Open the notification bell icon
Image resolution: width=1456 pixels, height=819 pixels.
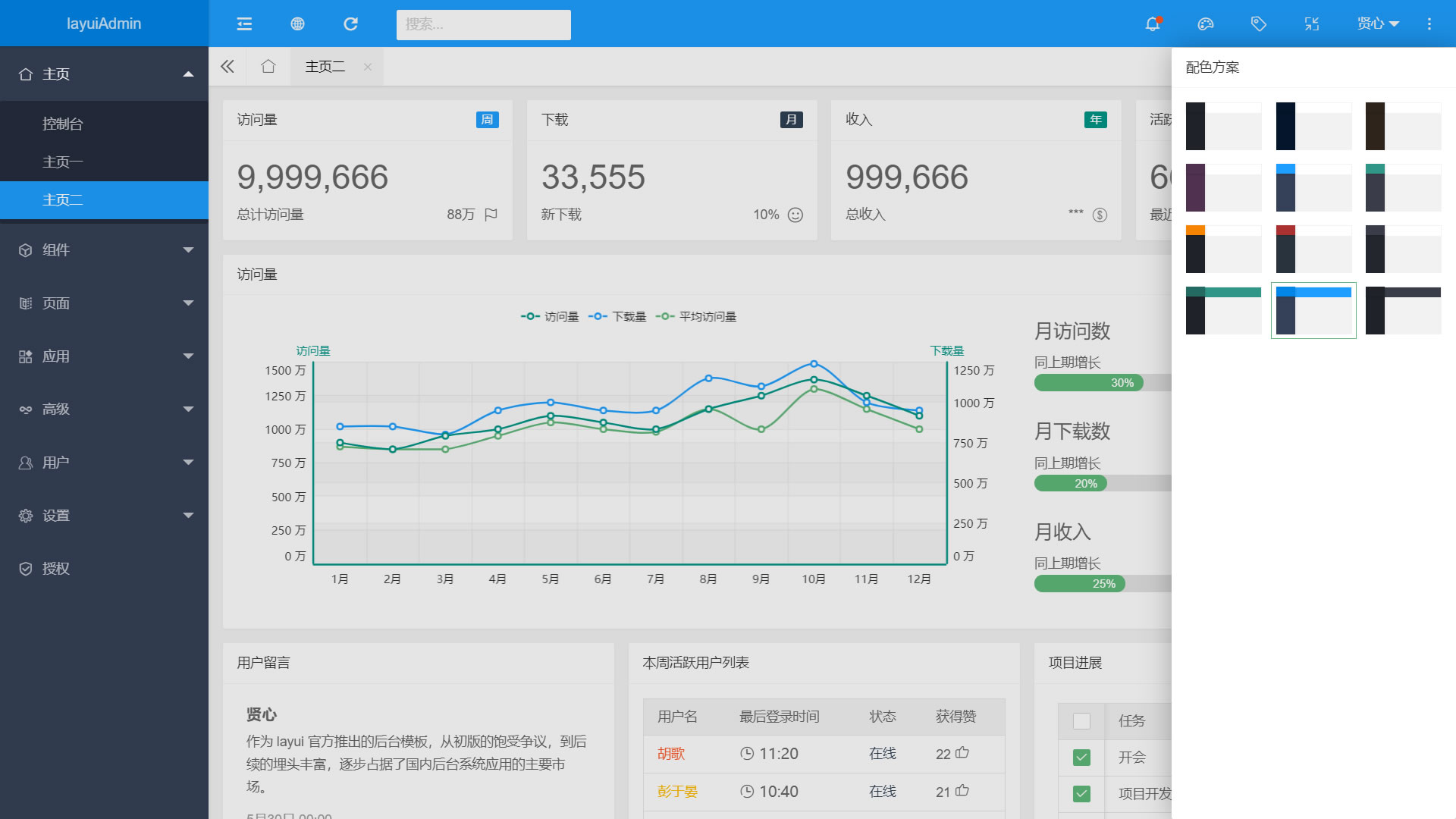(1153, 24)
